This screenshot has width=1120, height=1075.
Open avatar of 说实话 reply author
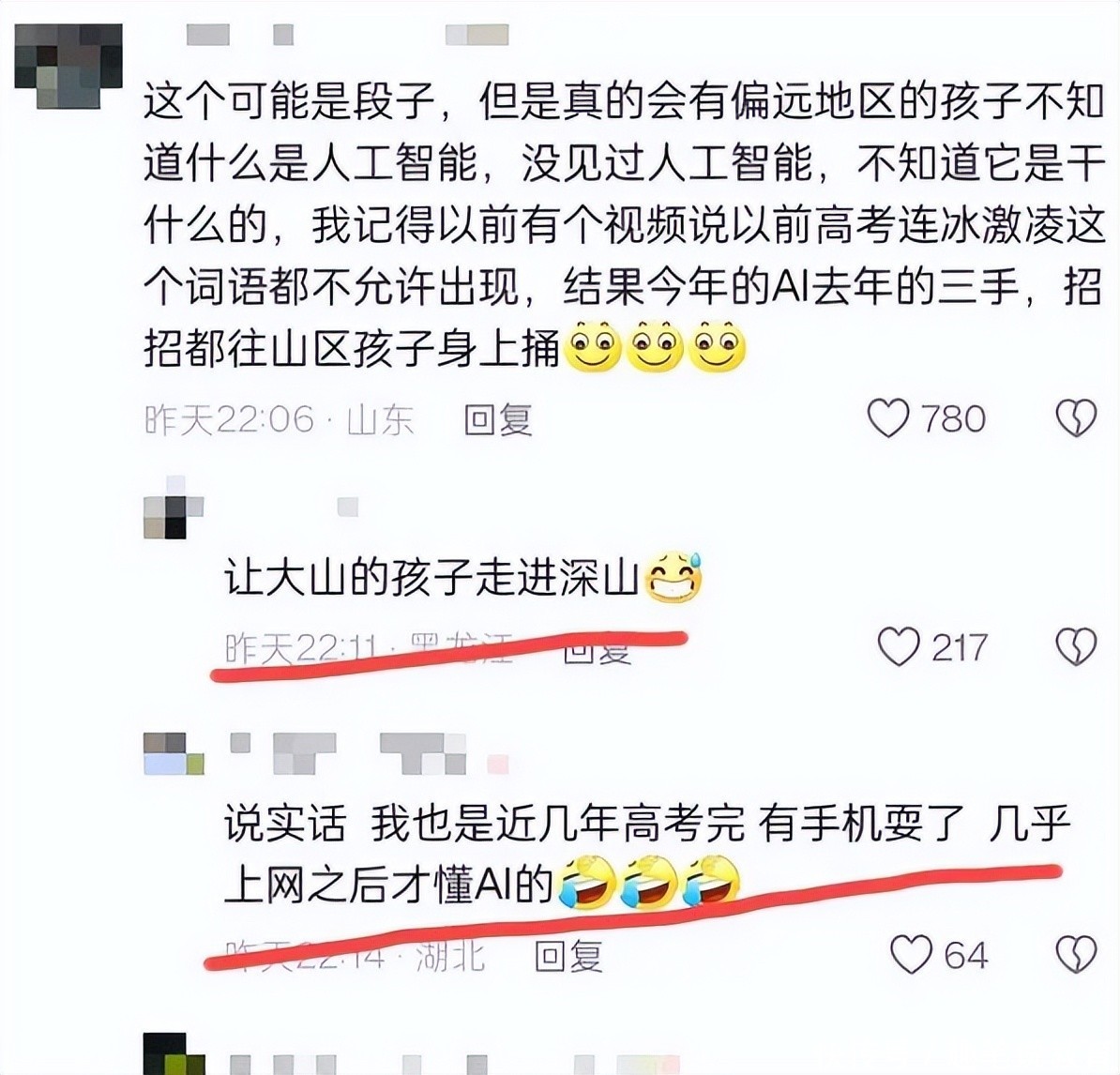pos(174,753)
